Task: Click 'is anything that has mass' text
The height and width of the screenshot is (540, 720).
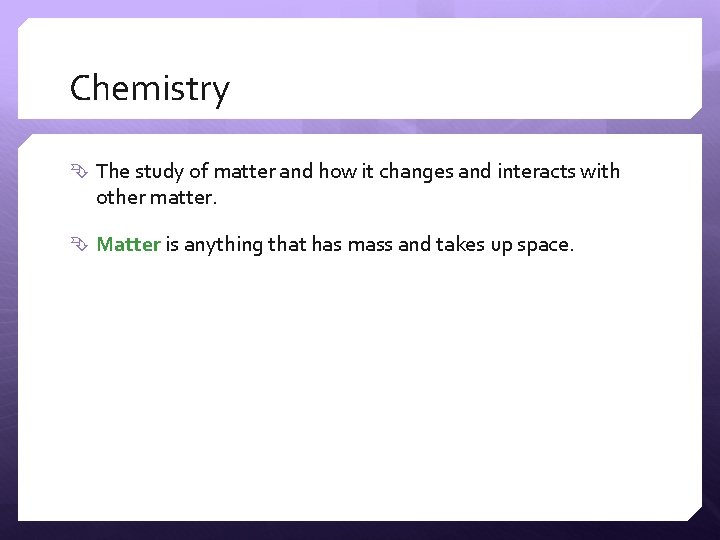Action: [279, 244]
